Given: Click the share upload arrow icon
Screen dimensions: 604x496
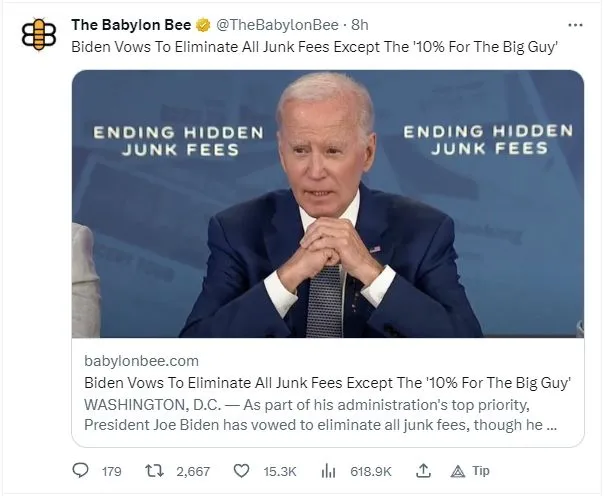Looking at the screenshot, I should [423, 470].
